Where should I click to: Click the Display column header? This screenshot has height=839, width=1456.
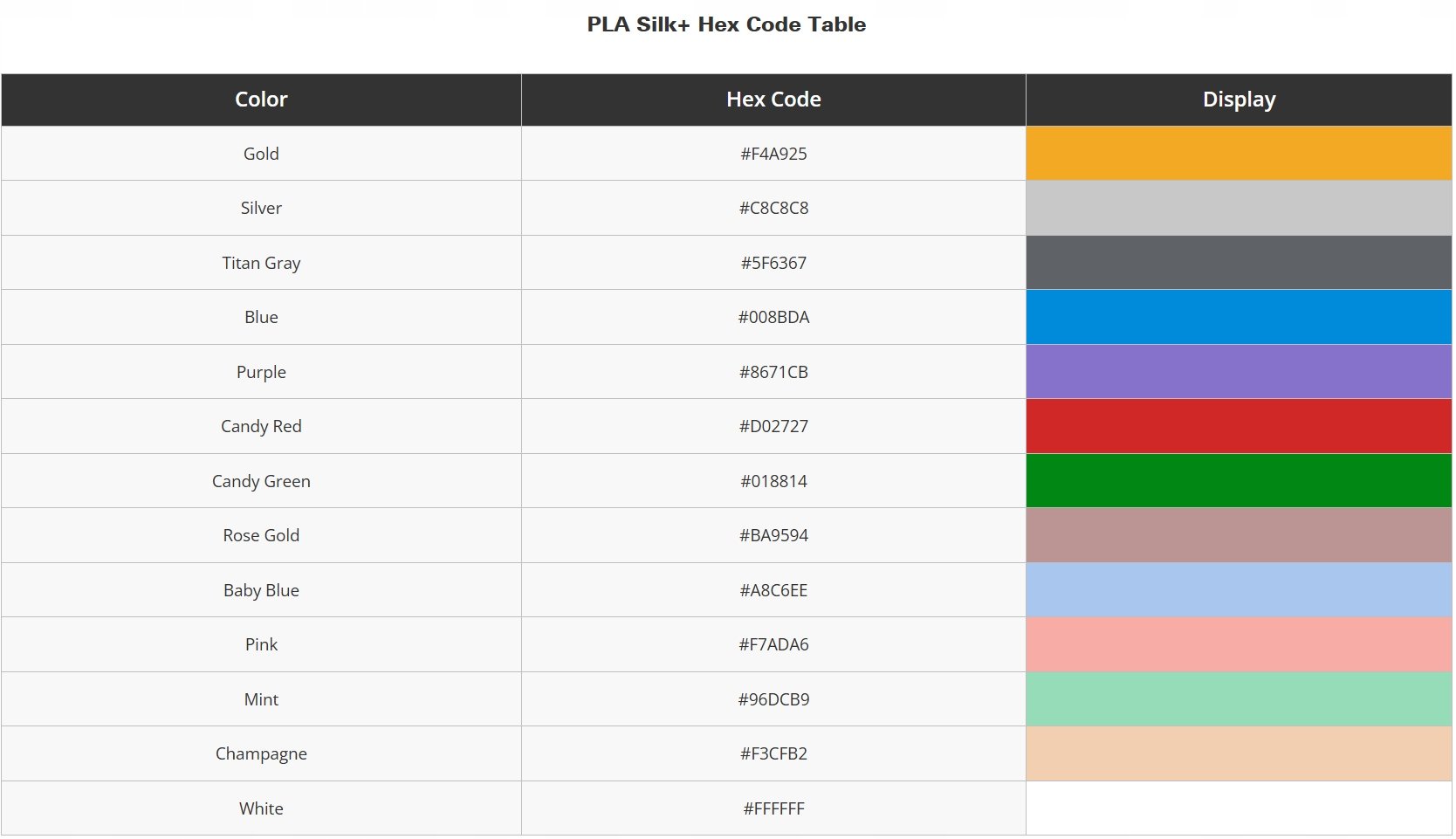(x=1239, y=100)
